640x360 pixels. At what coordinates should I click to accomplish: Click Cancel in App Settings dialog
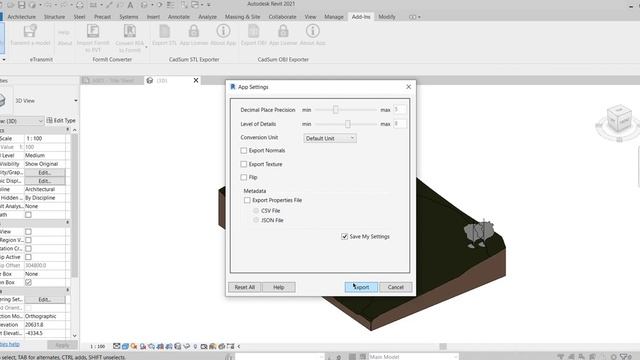[x=396, y=287]
